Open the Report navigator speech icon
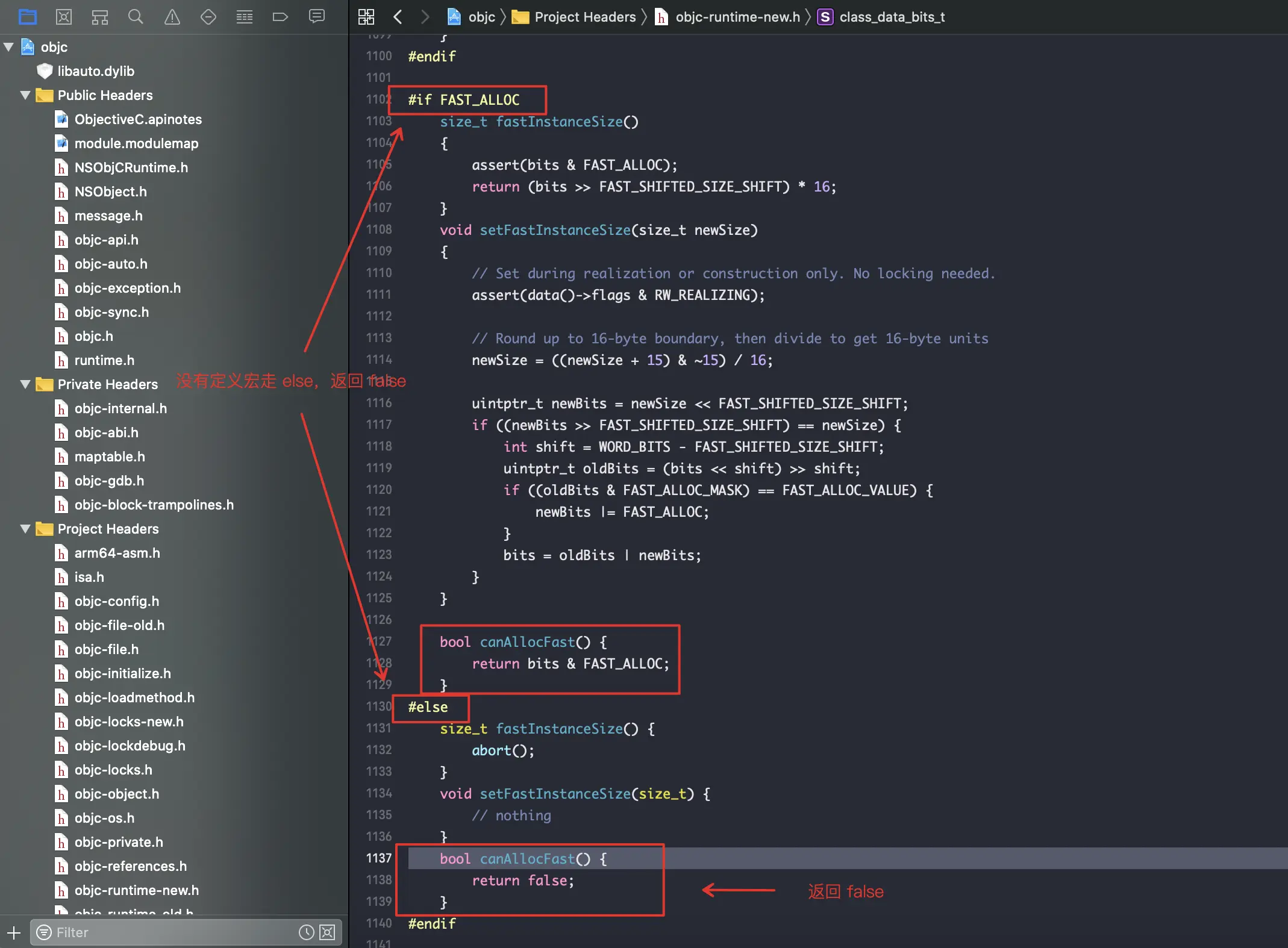1288x948 pixels. (x=316, y=17)
